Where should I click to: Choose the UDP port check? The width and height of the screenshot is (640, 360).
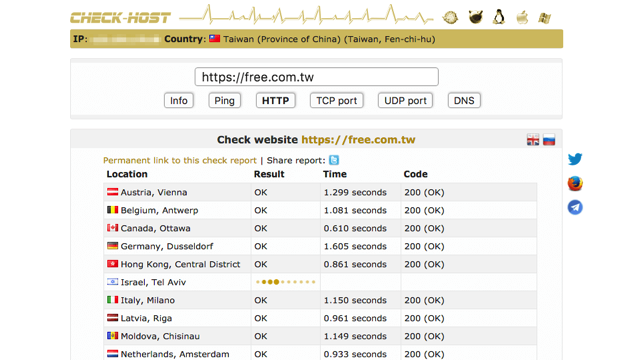(405, 100)
